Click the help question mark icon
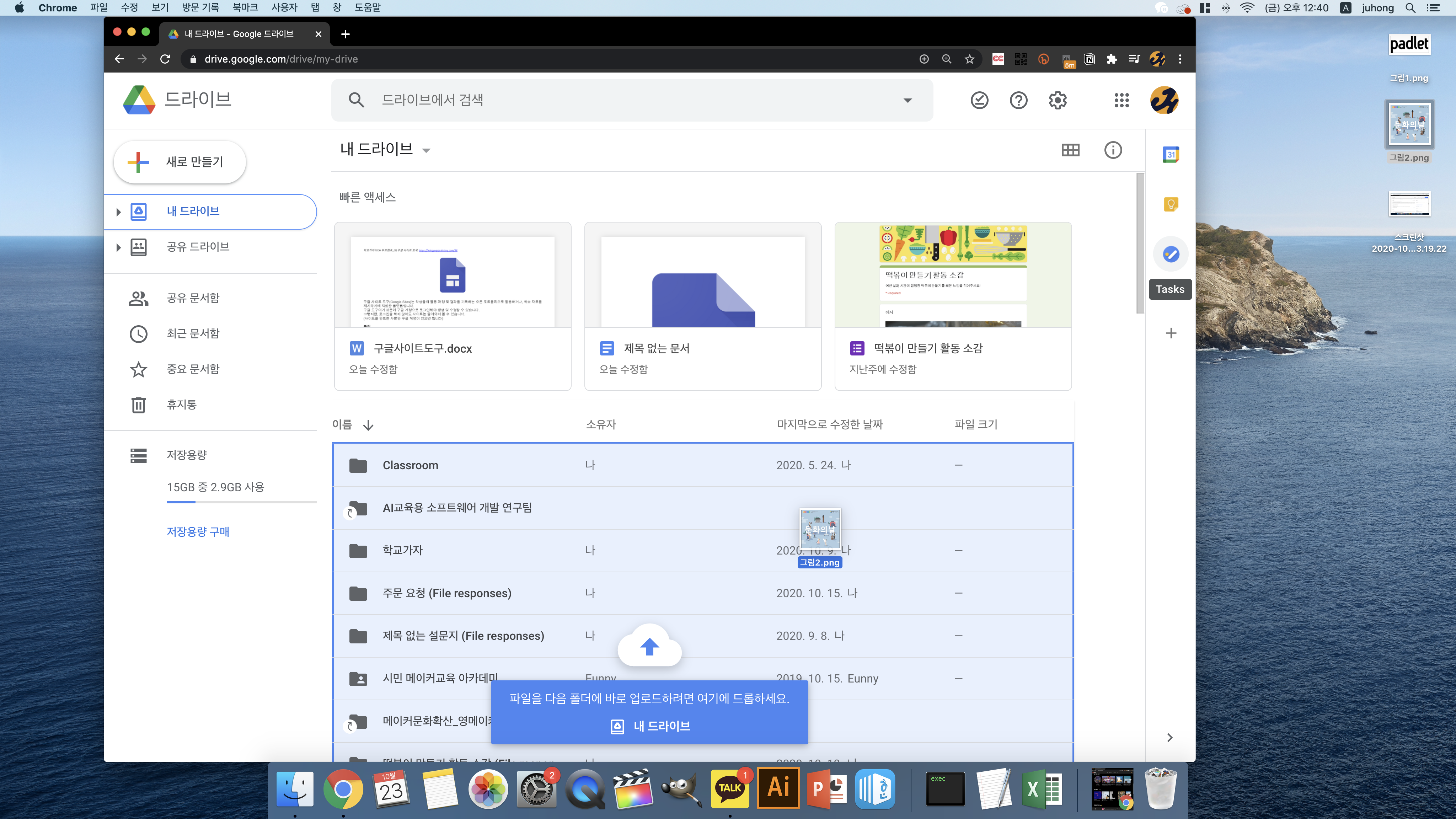The width and height of the screenshot is (1456, 819). [x=1018, y=101]
